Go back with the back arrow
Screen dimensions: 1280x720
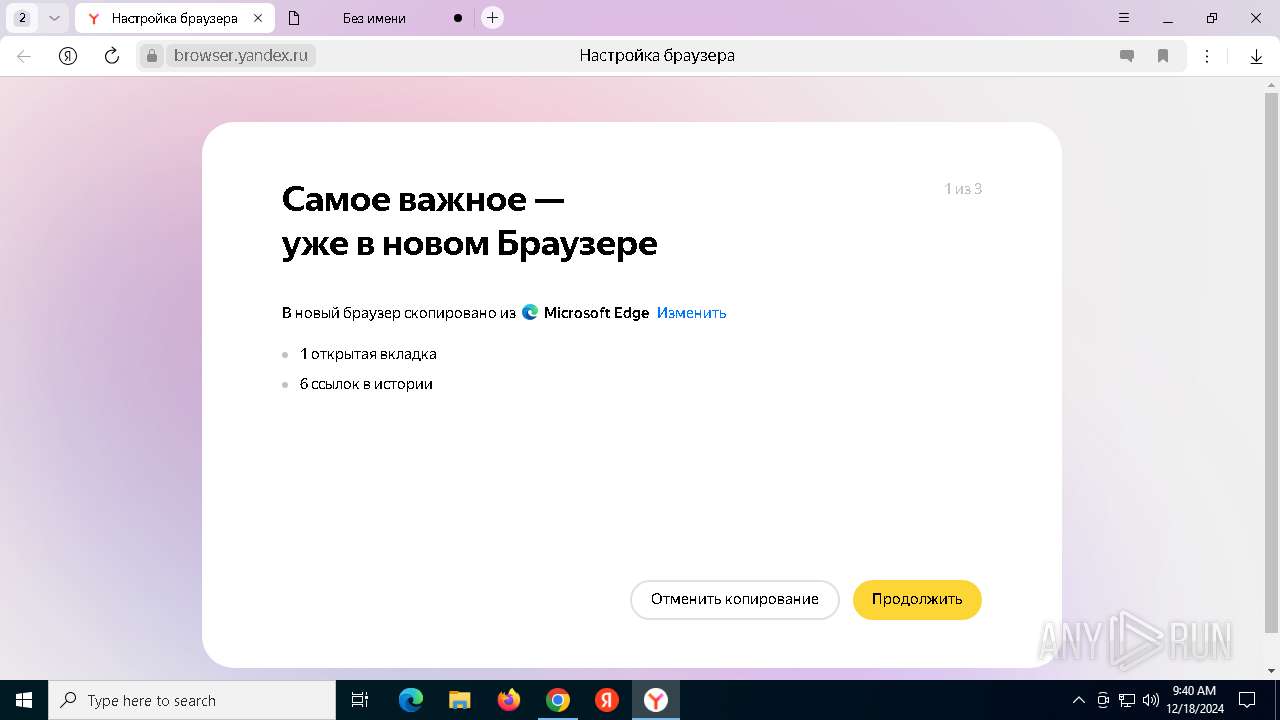click(x=24, y=56)
